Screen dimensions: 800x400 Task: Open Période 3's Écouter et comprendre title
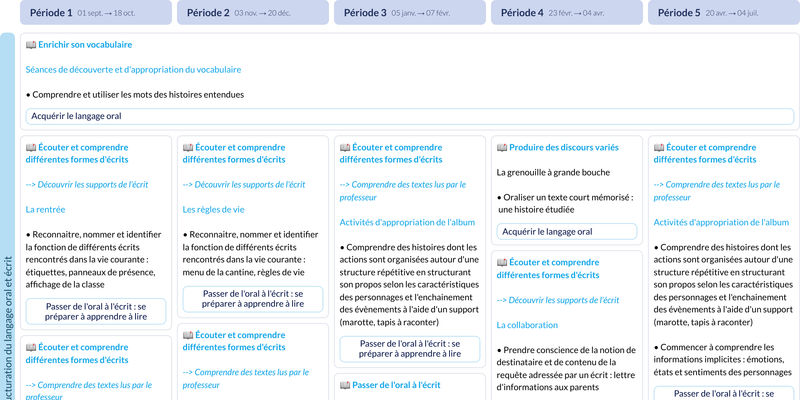coord(391,154)
